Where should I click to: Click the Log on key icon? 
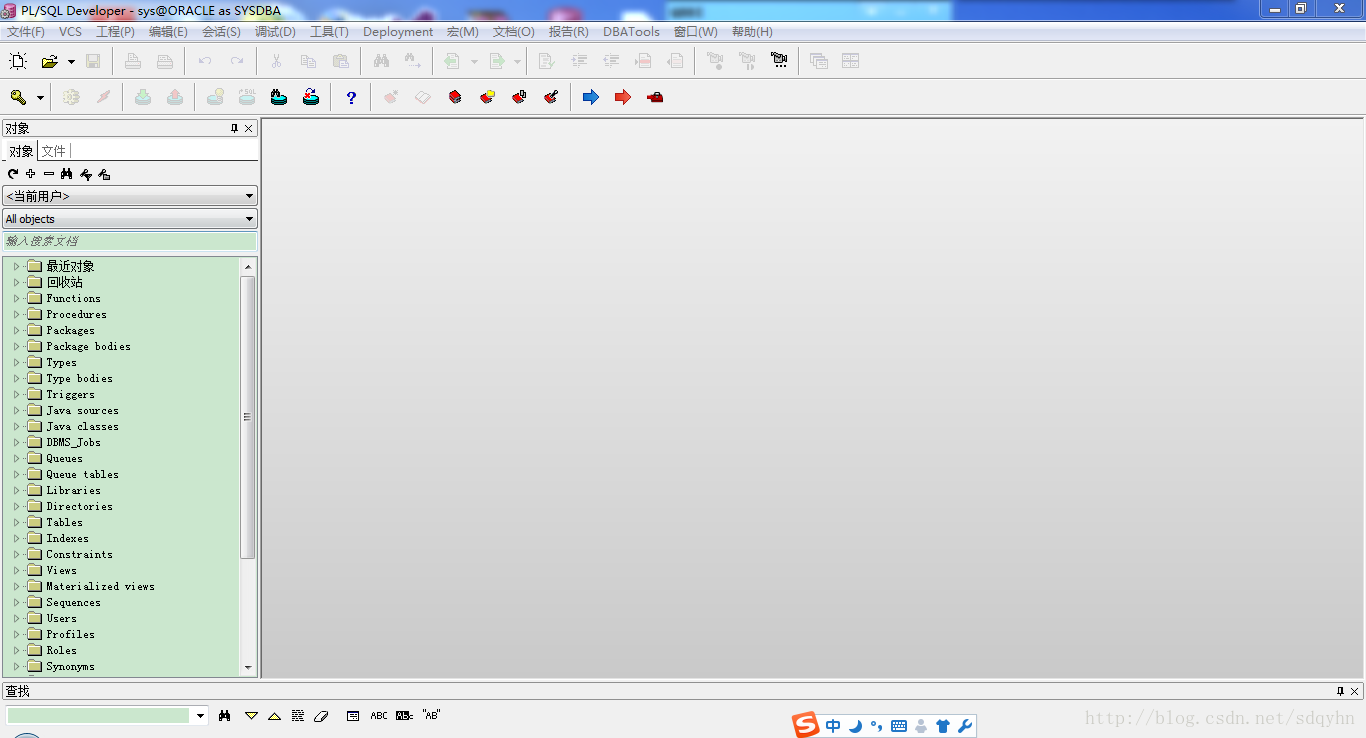click(x=18, y=97)
